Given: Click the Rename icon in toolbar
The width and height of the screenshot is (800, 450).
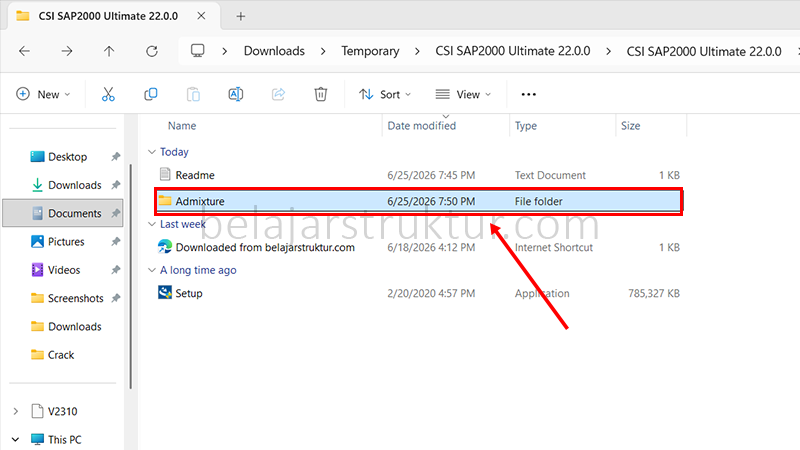Looking at the screenshot, I should 236,94.
